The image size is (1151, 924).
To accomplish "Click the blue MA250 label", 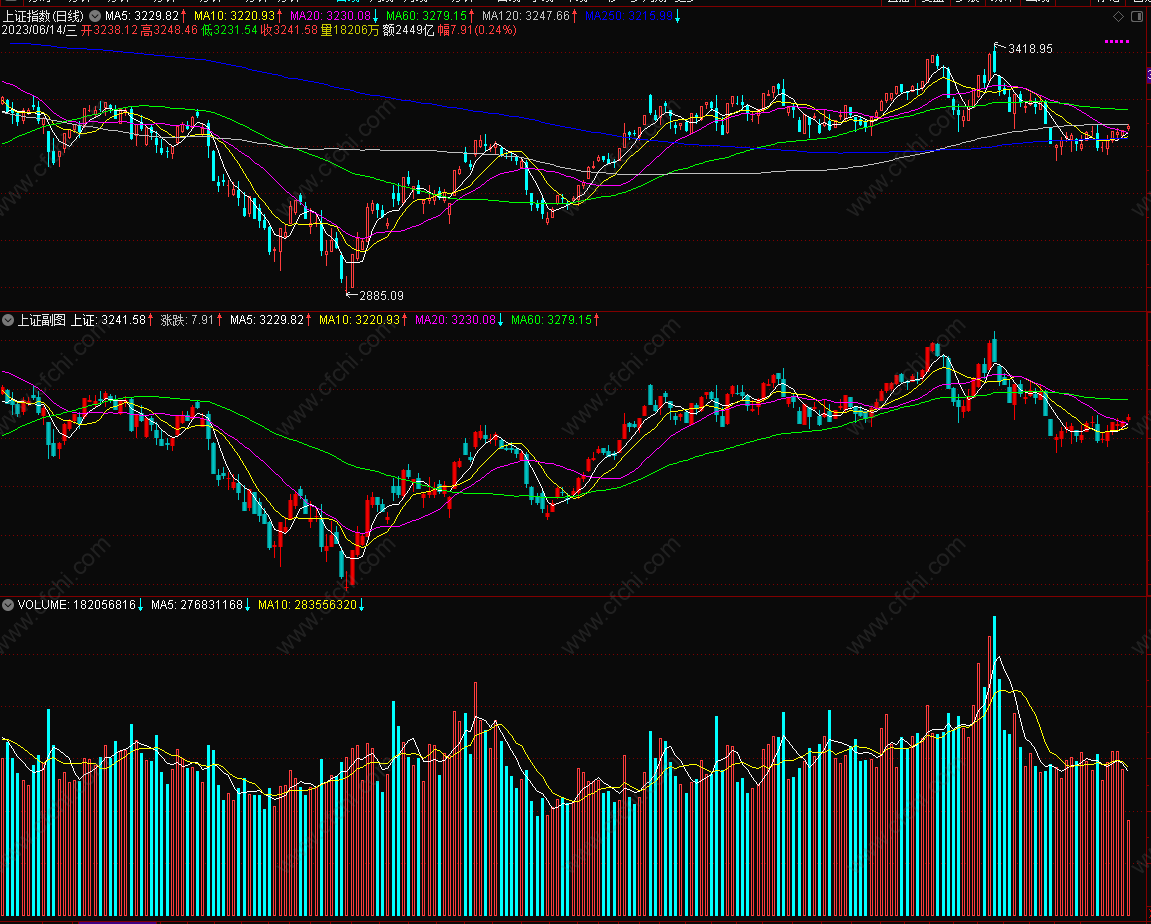I will [628, 15].
